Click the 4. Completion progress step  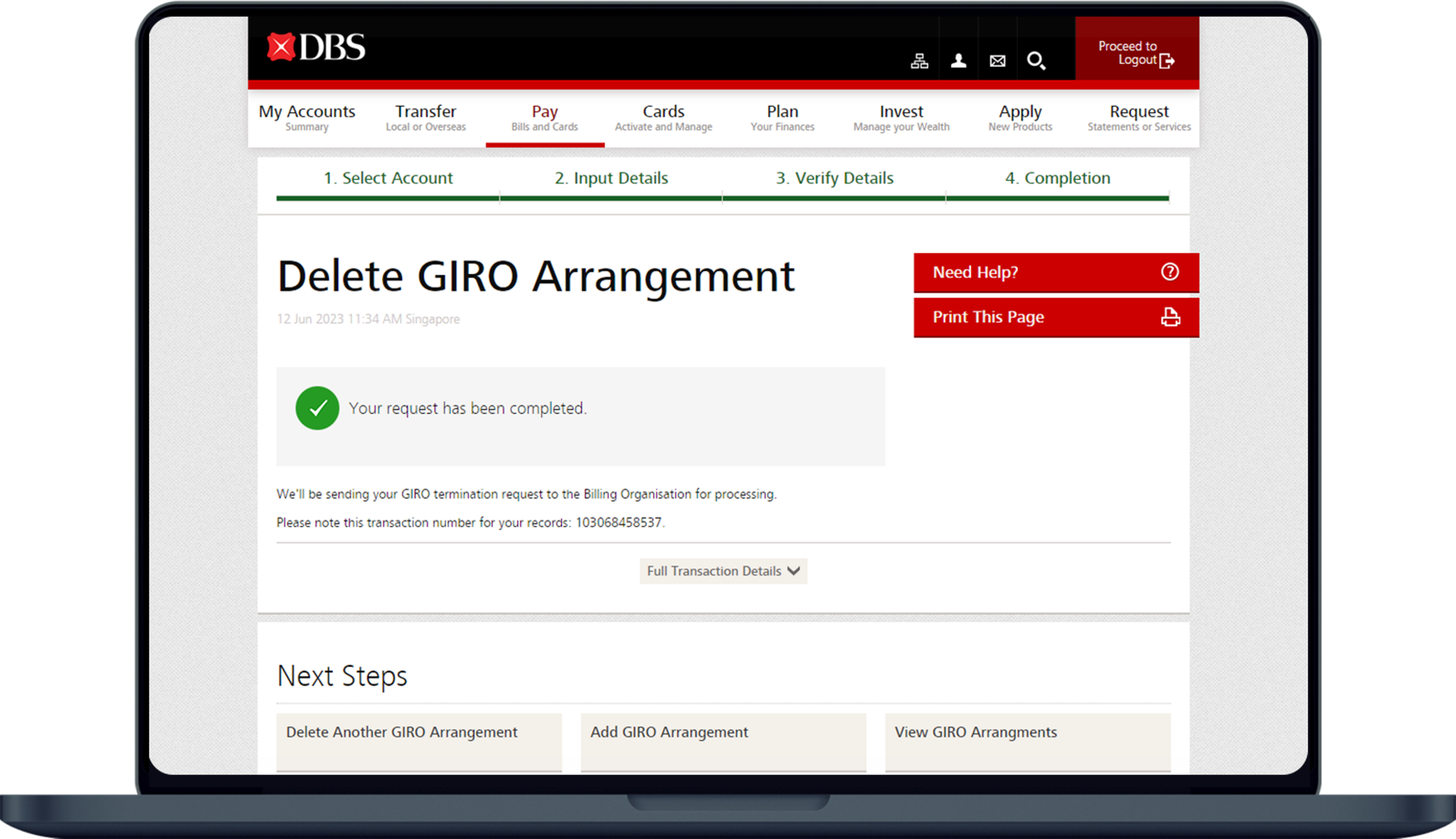(1057, 178)
